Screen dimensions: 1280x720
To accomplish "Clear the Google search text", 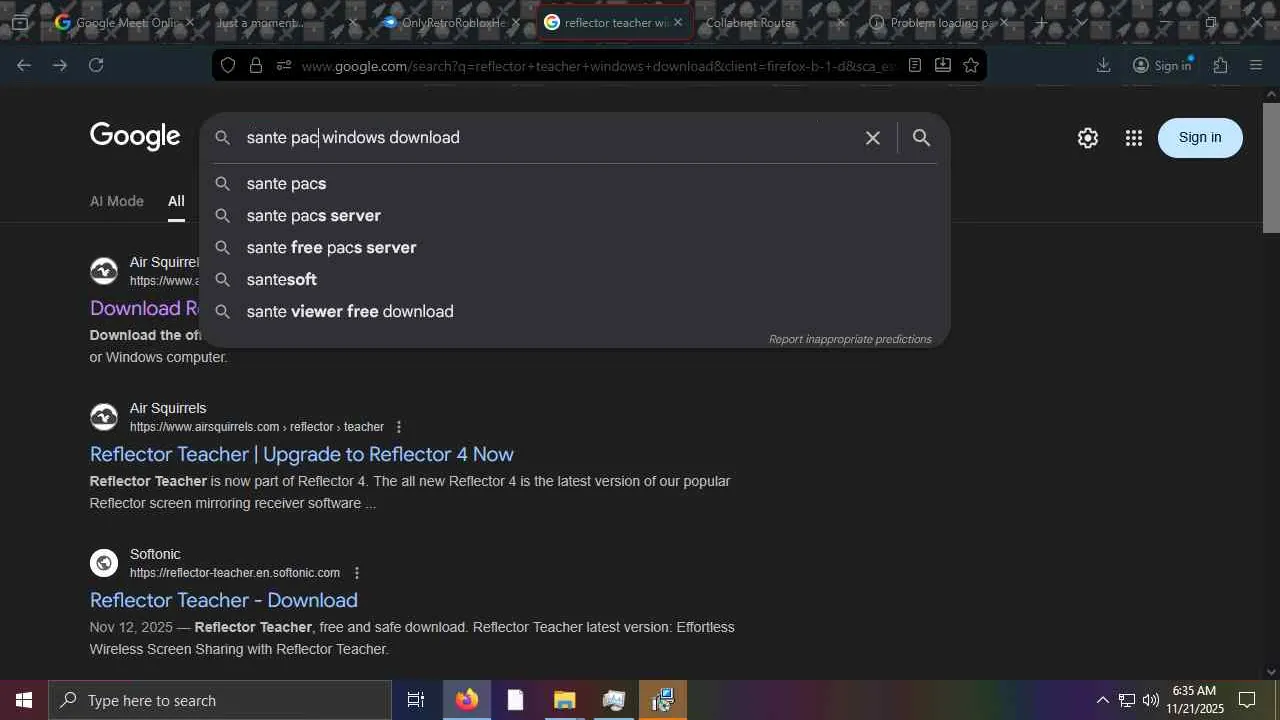I will point(873,138).
